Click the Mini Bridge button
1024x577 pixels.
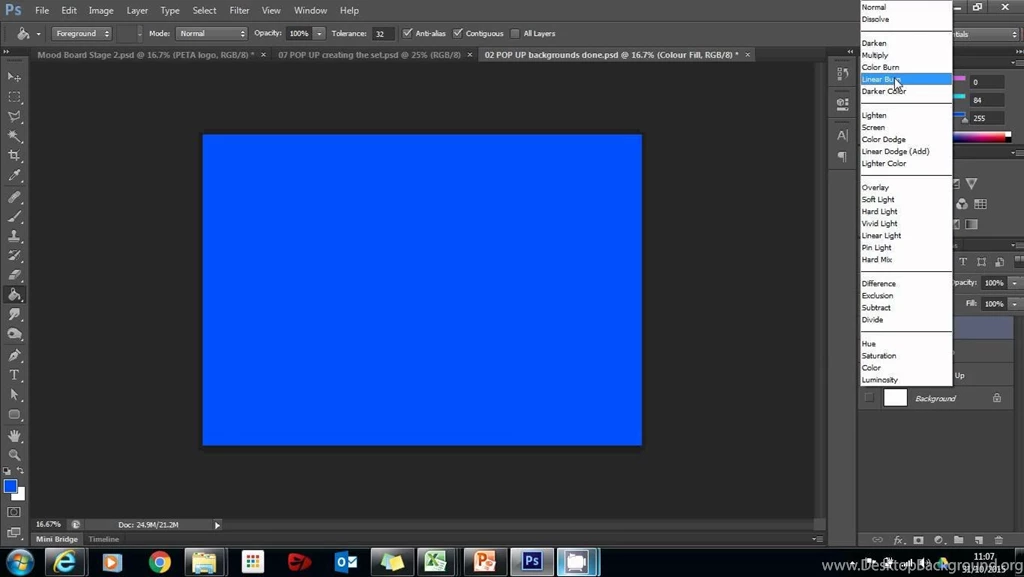tap(56, 538)
